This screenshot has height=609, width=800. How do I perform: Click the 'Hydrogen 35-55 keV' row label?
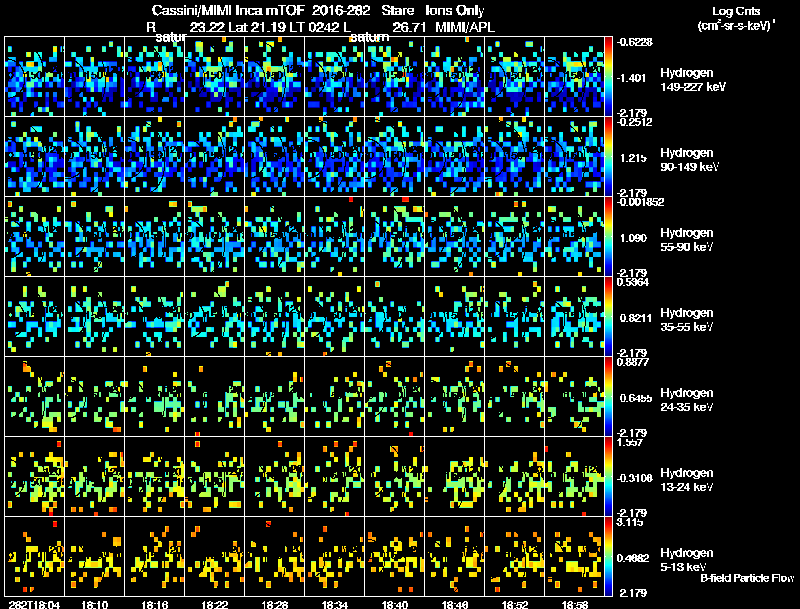click(x=687, y=320)
